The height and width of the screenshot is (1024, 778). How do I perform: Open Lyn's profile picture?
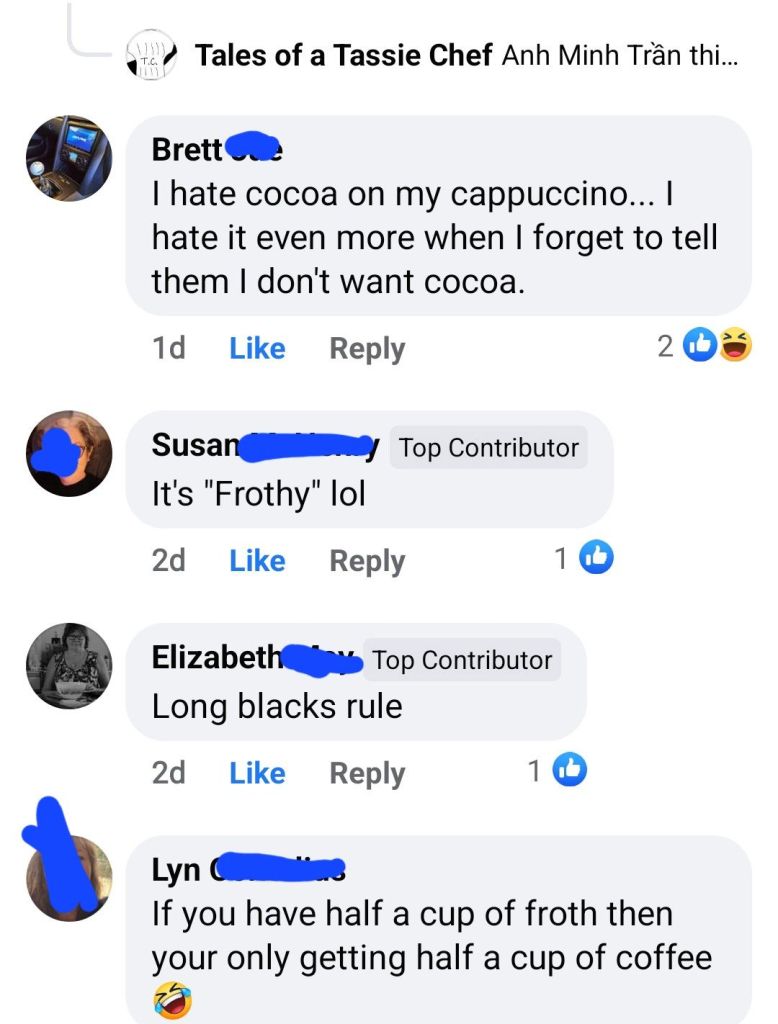(69, 878)
